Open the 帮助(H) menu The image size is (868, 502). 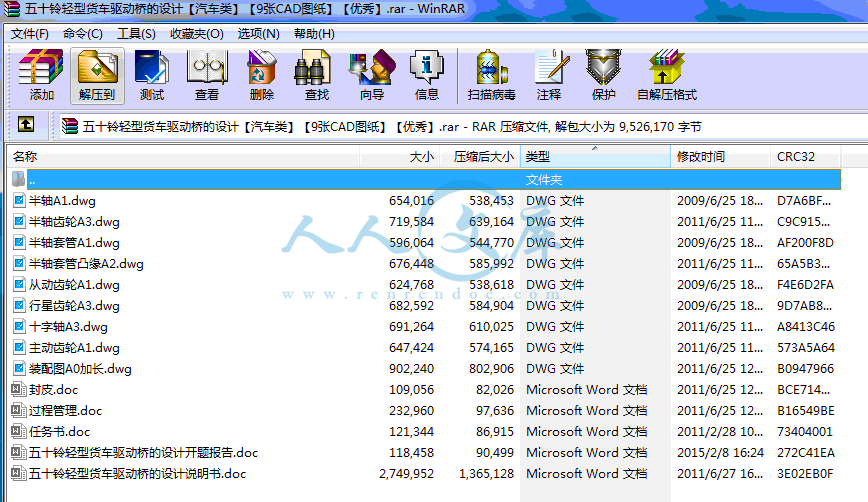[314, 34]
